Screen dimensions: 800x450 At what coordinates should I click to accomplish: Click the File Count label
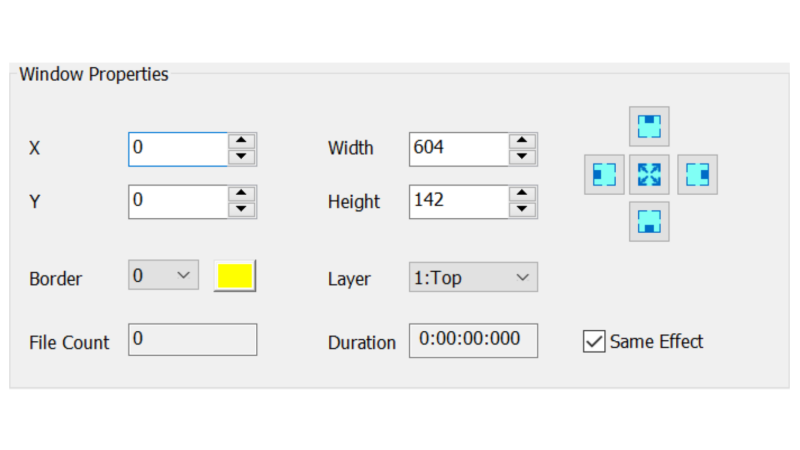click(x=69, y=342)
